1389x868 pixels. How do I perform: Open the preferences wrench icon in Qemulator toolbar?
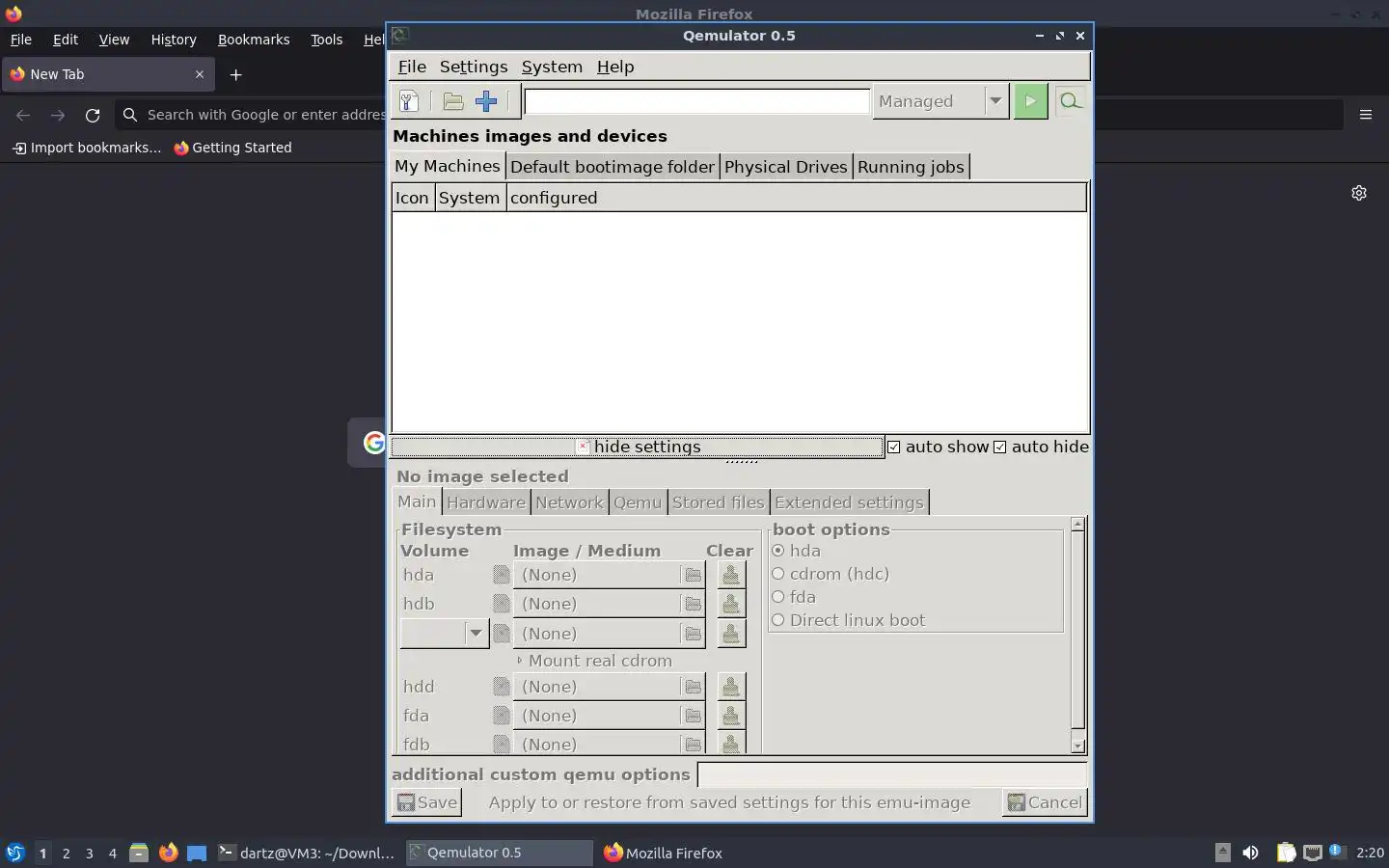point(409,101)
